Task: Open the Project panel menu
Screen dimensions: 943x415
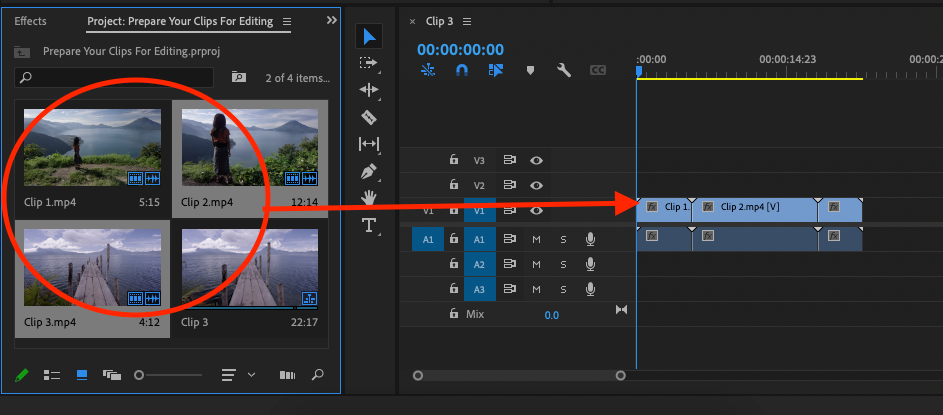Action: [x=288, y=21]
